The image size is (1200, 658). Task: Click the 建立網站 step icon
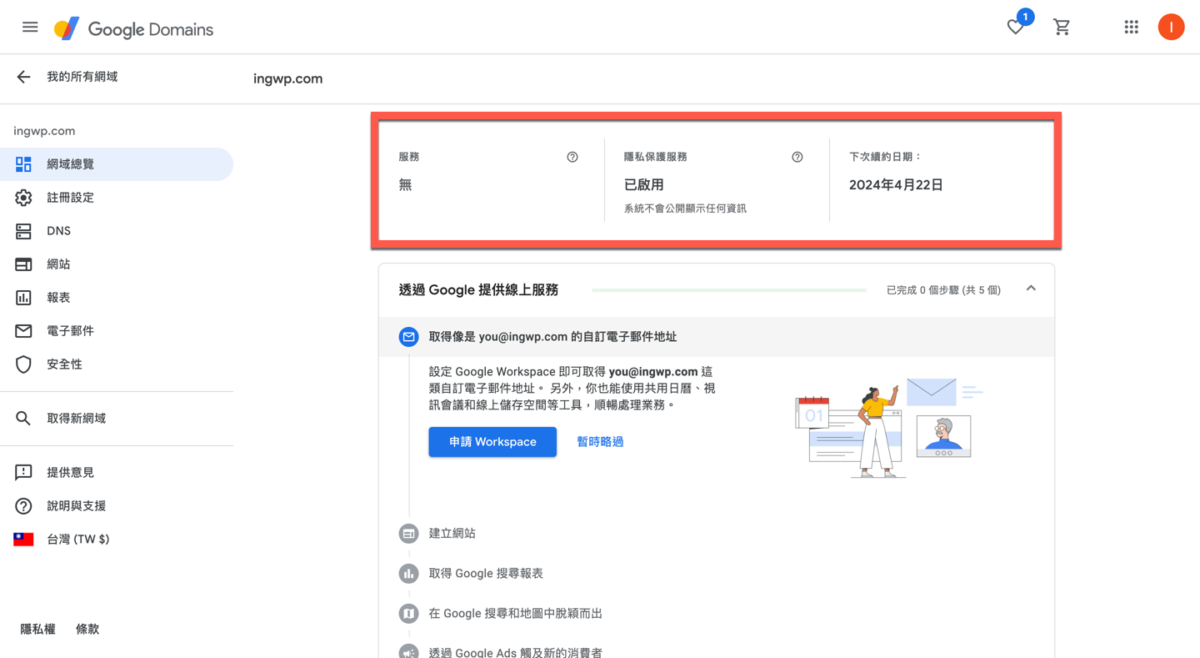(x=408, y=533)
